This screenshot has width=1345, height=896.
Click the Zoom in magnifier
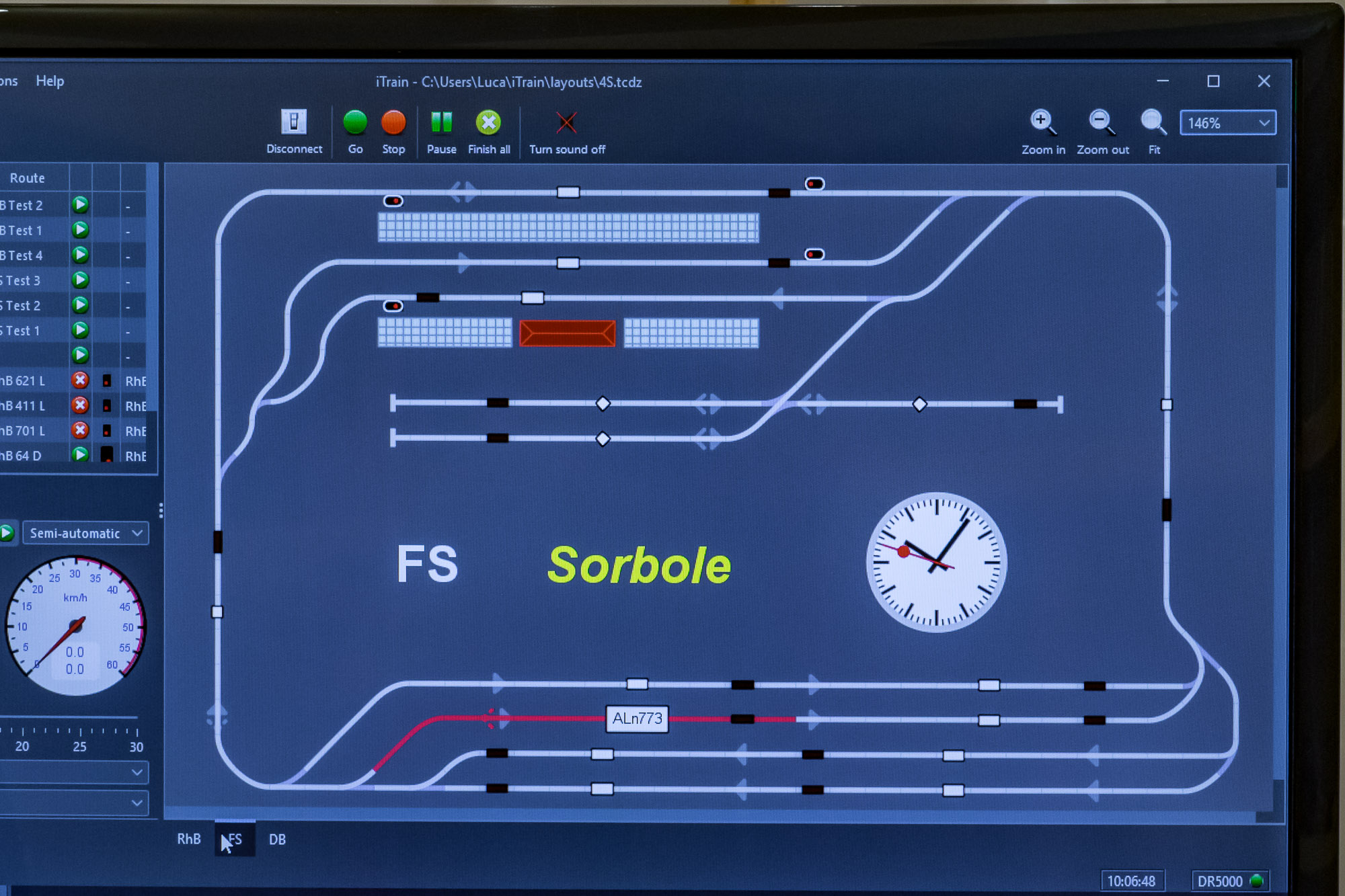[x=1042, y=122]
